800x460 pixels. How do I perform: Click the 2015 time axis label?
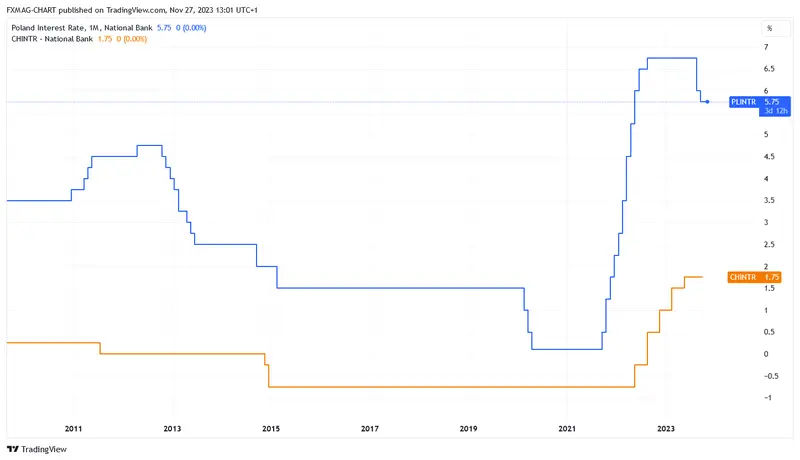[270, 428]
